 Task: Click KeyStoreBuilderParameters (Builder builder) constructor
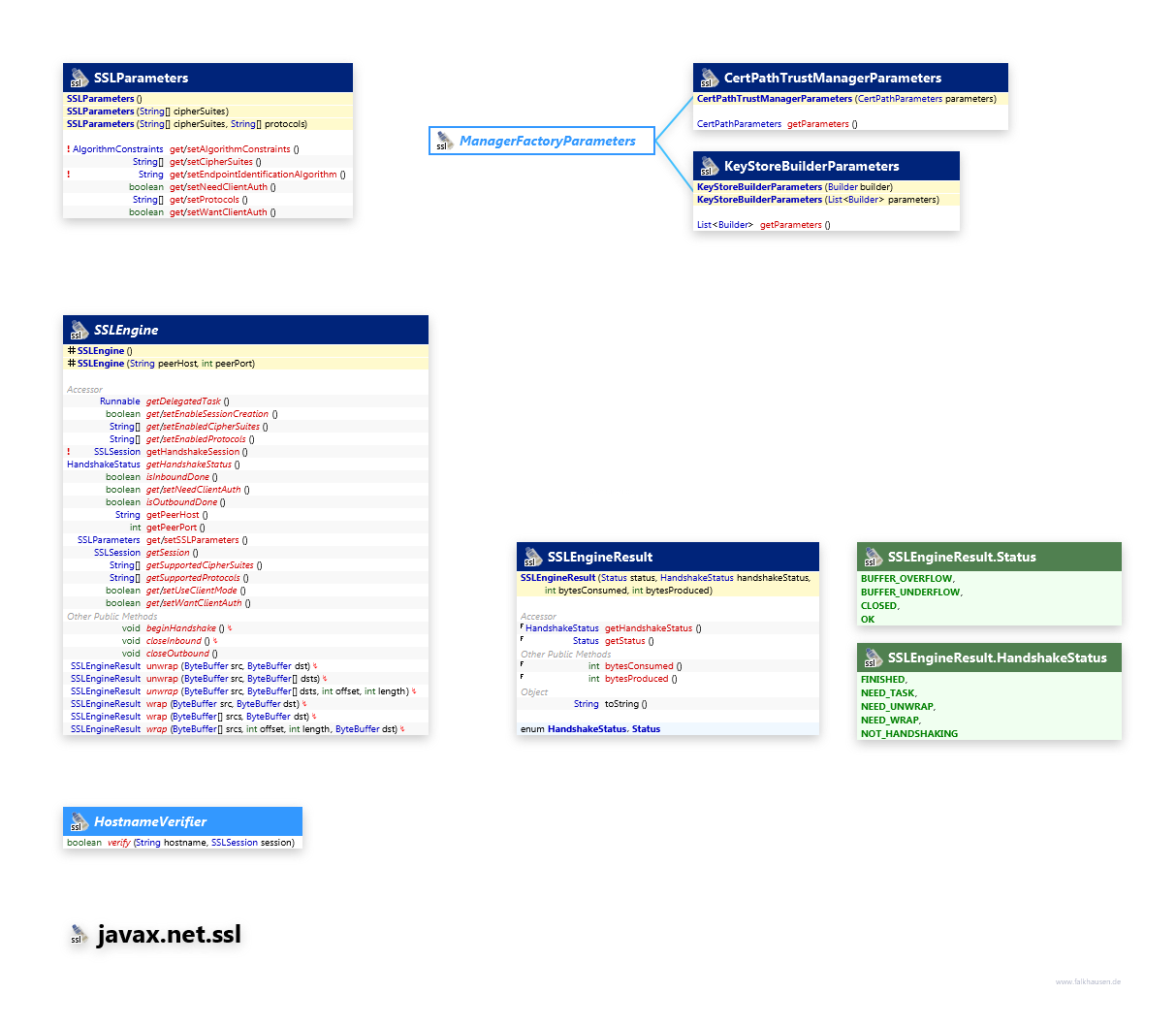[x=795, y=187]
